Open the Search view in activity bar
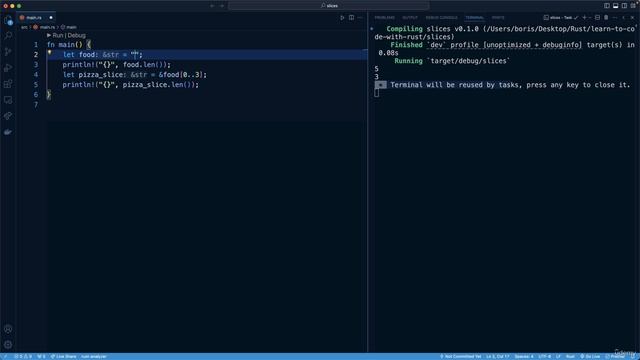This screenshot has width=640, height=360. click(8, 36)
